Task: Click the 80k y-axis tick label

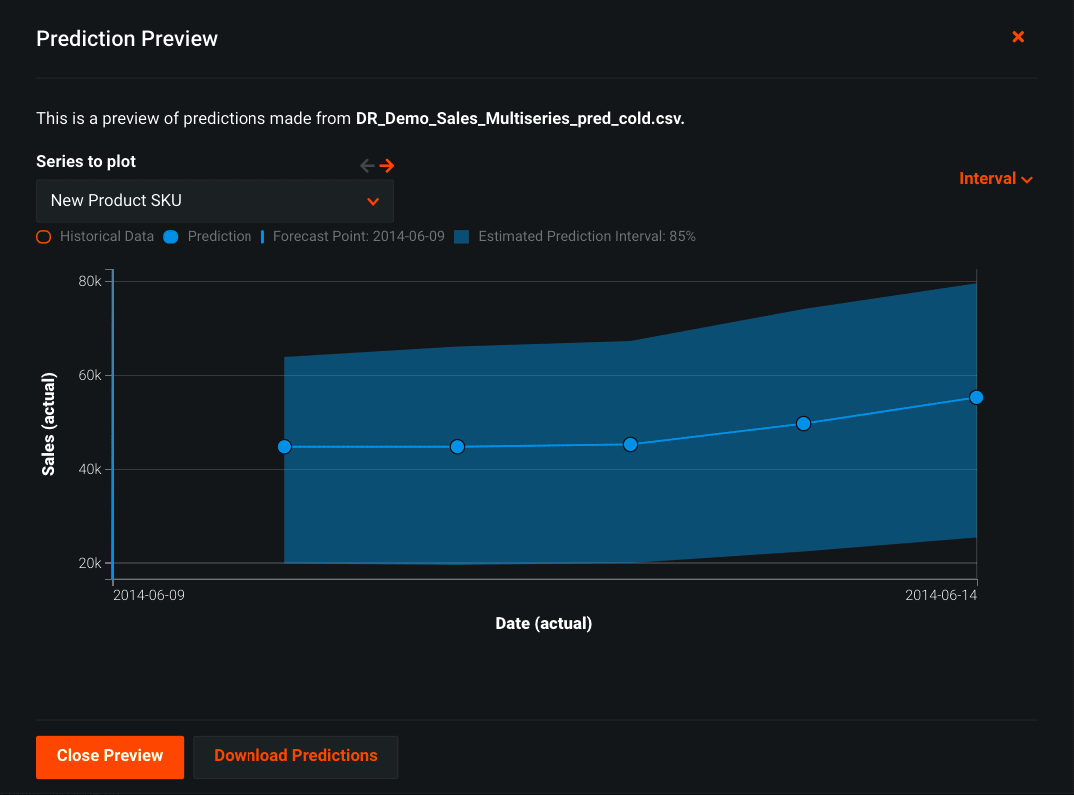Action: (x=89, y=281)
